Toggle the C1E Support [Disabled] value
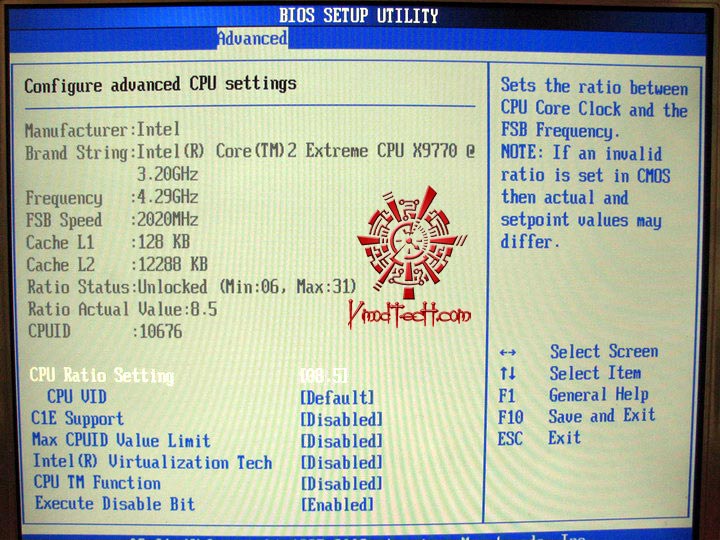Image resolution: width=720 pixels, height=540 pixels. (342, 419)
